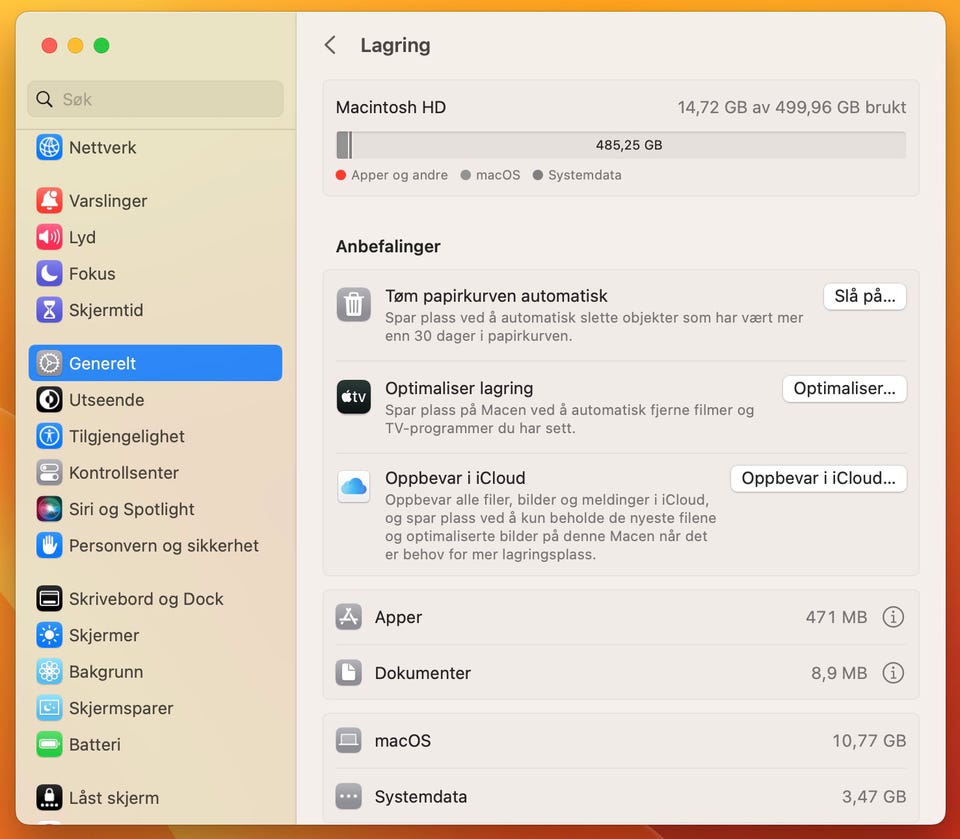Viewport: 960px width, 839px height.
Task: Click the Kontrollsenter switches icon
Action: (49, 473)
